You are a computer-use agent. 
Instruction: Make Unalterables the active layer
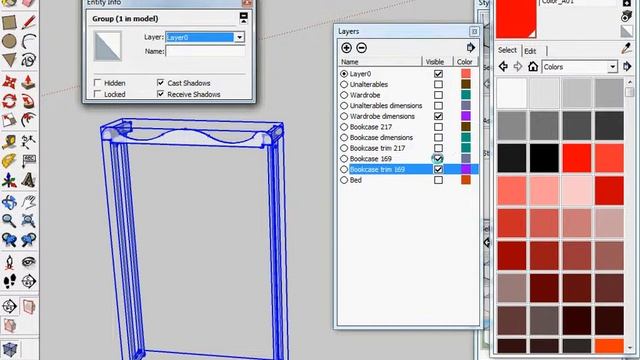coord(344,84)
